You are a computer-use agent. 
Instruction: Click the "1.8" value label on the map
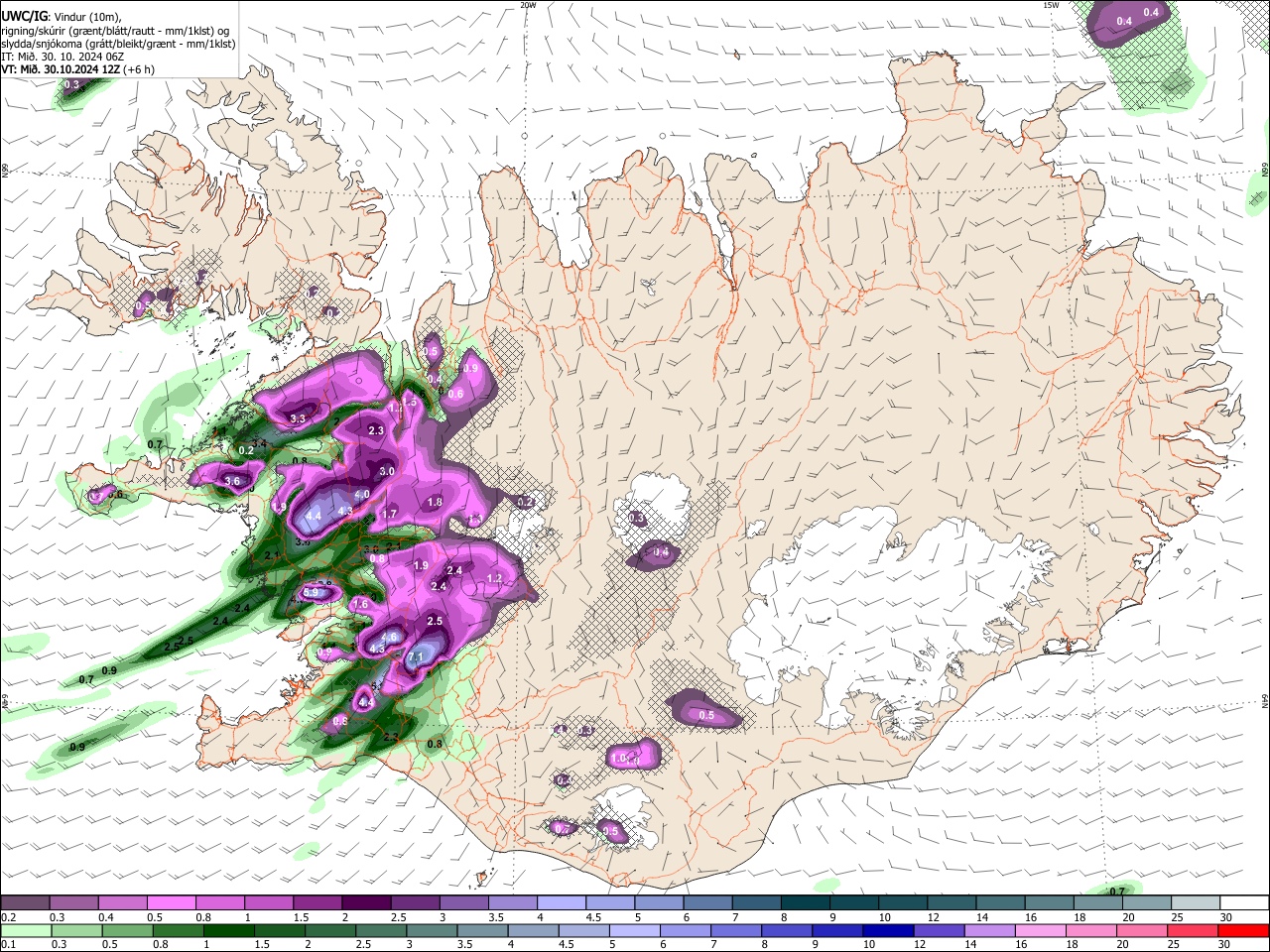[x=435, y=503]
